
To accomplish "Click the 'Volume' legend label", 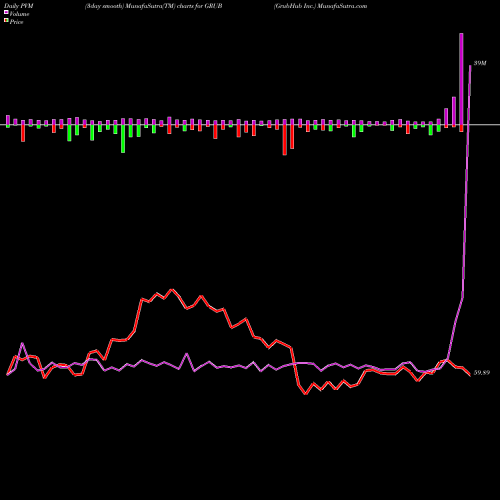I will 19,14.
